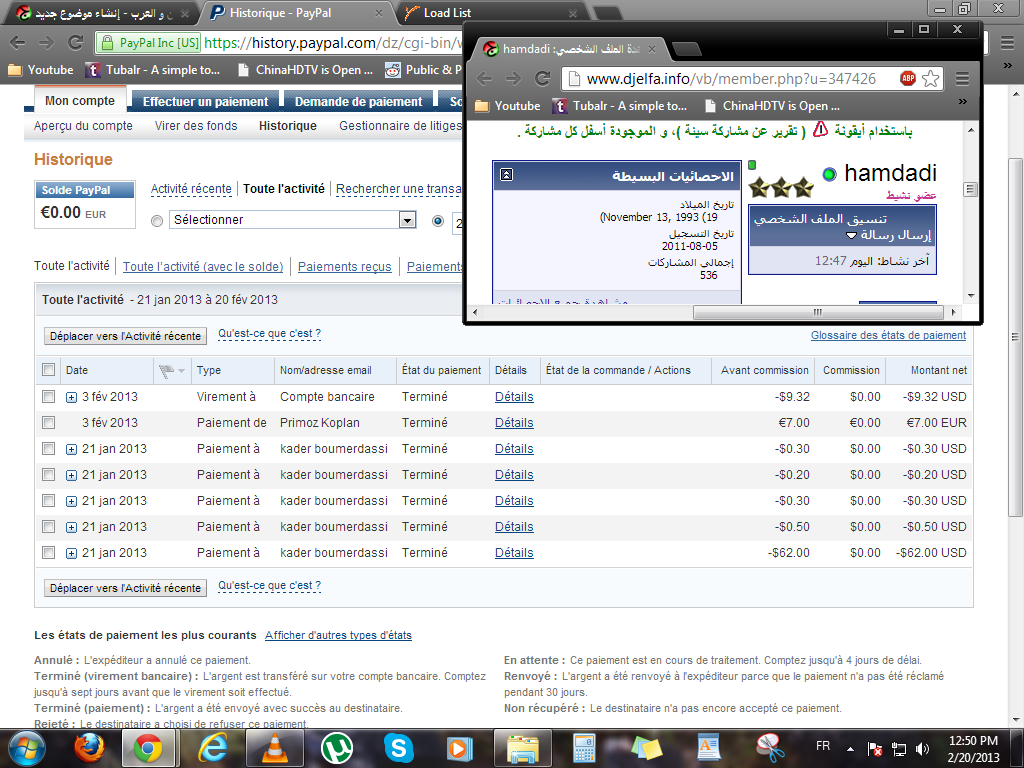The height and width of the screenshot is (768, 1024).
Task: Switch to the Mon compte tab
Action: coord(80,101)
